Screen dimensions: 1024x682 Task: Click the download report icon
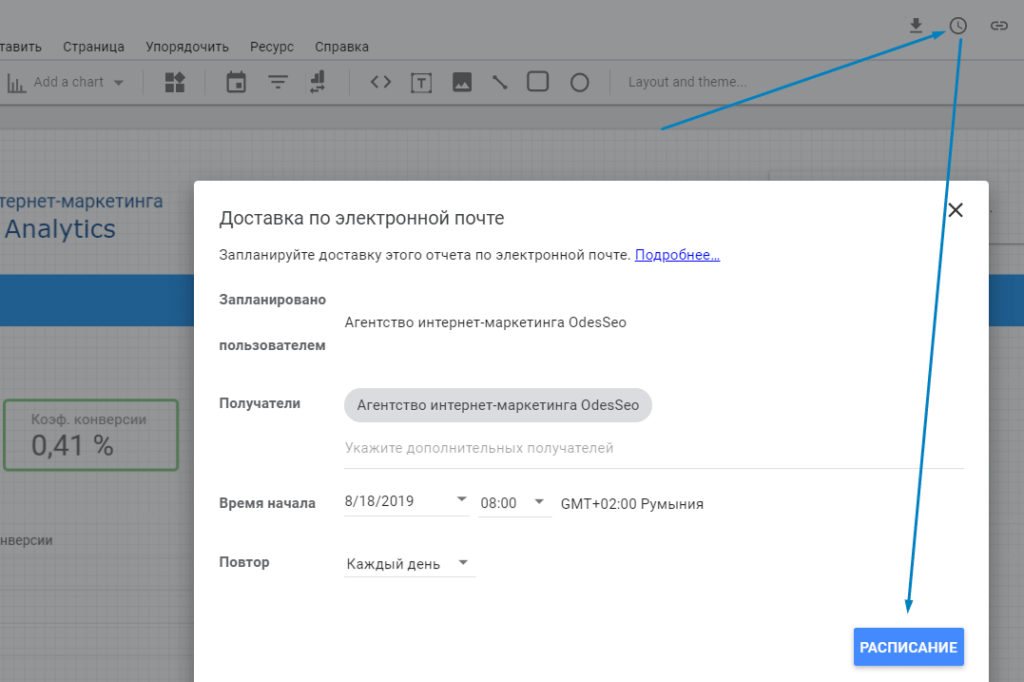[916, 25]
